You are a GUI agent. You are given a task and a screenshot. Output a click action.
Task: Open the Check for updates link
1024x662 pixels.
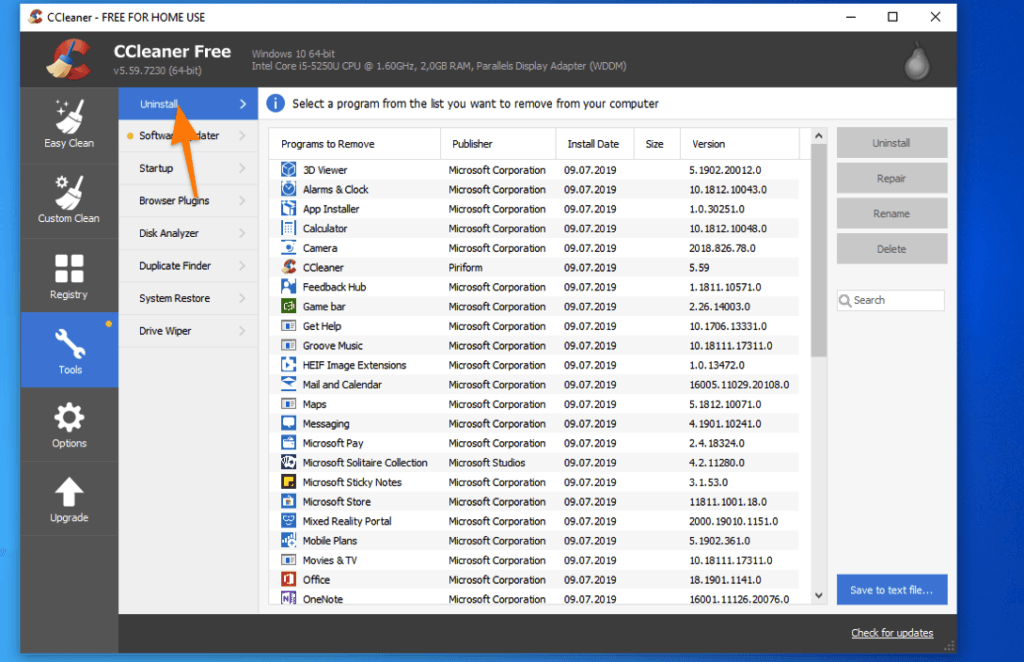(892, 633)
